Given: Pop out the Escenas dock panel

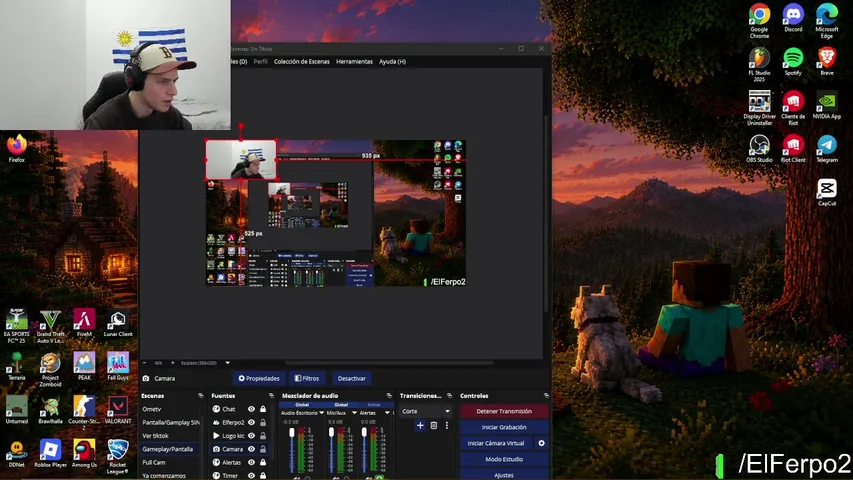Looking at the screenshot, I should click(x=201, y=396).
